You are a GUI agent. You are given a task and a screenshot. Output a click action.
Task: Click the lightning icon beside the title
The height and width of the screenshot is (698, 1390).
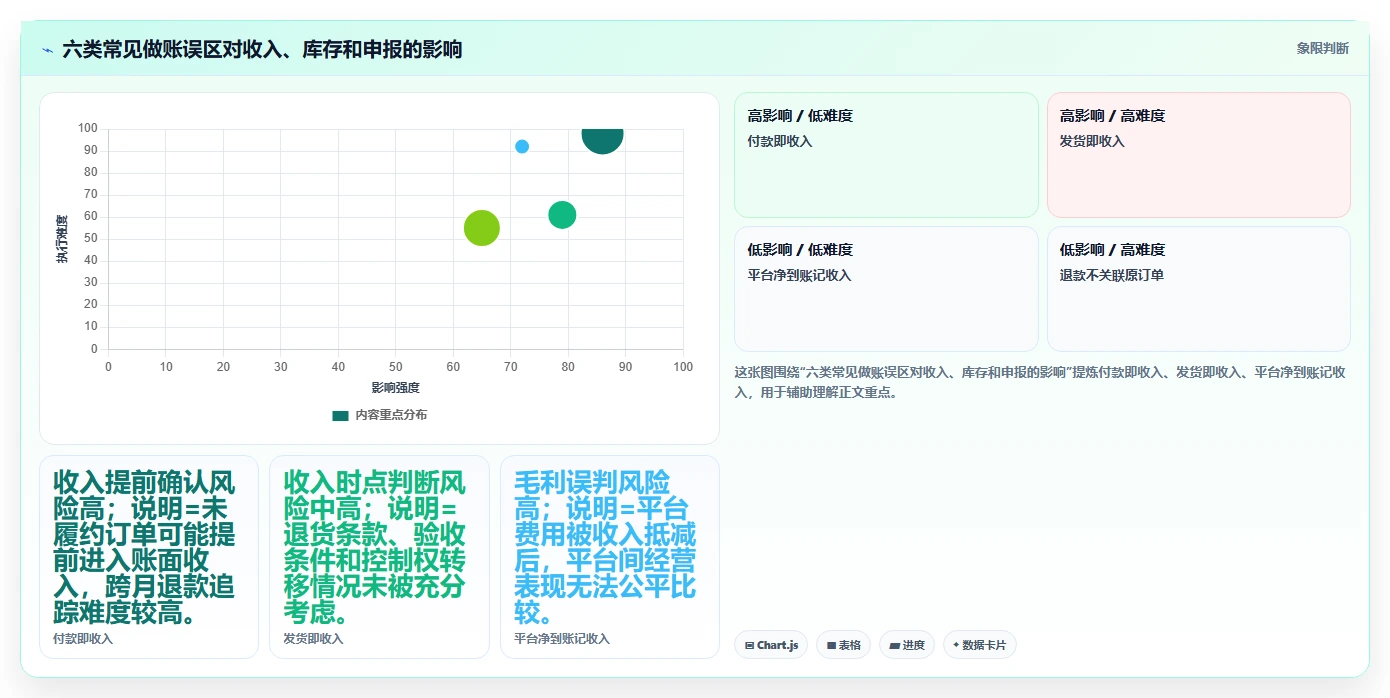(48, 50)
